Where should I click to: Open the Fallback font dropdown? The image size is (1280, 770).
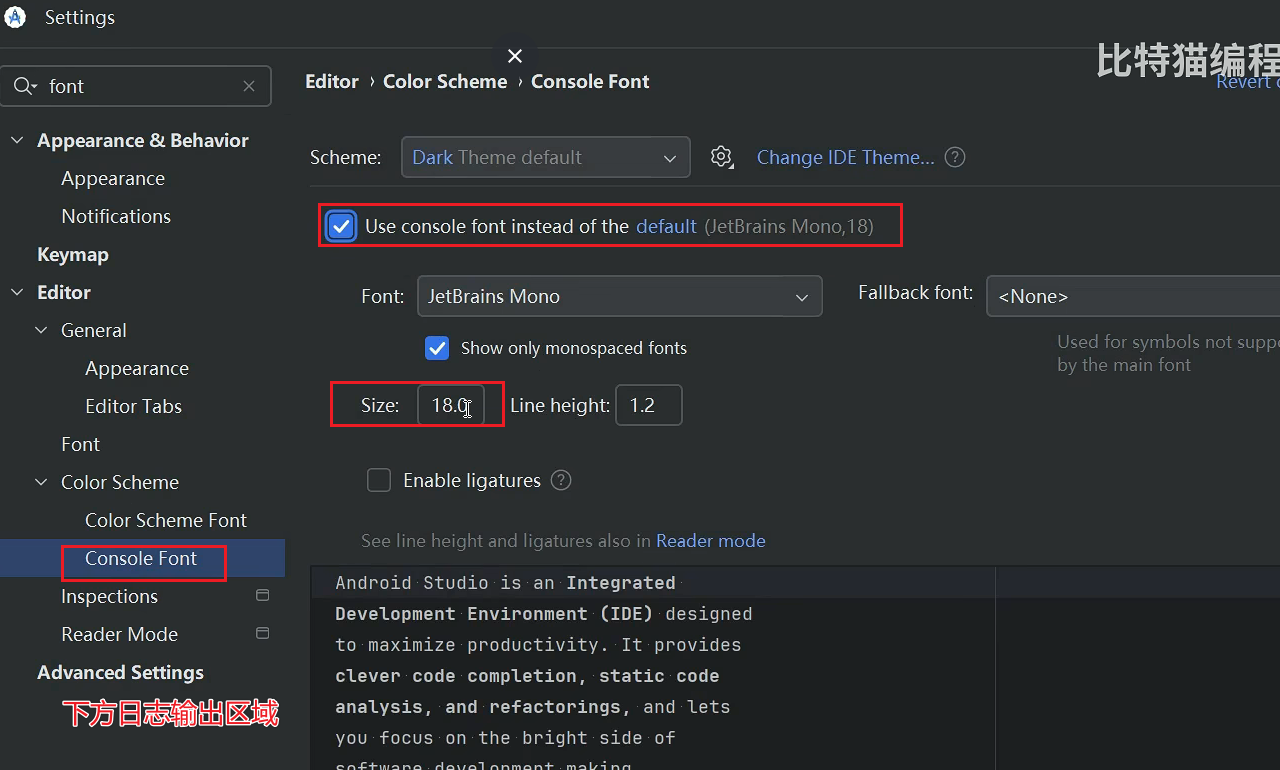(x=1133, y=296)
